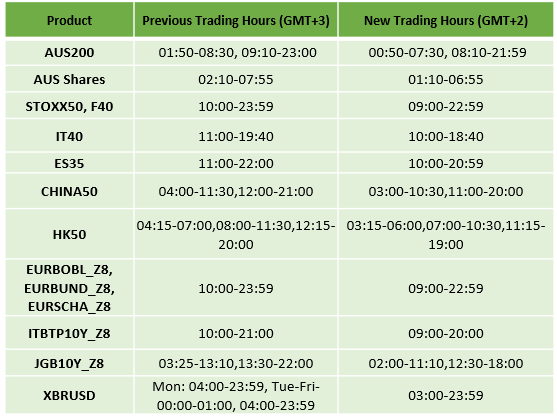
Task: Click the Product column header
Action: pos(69,20)
